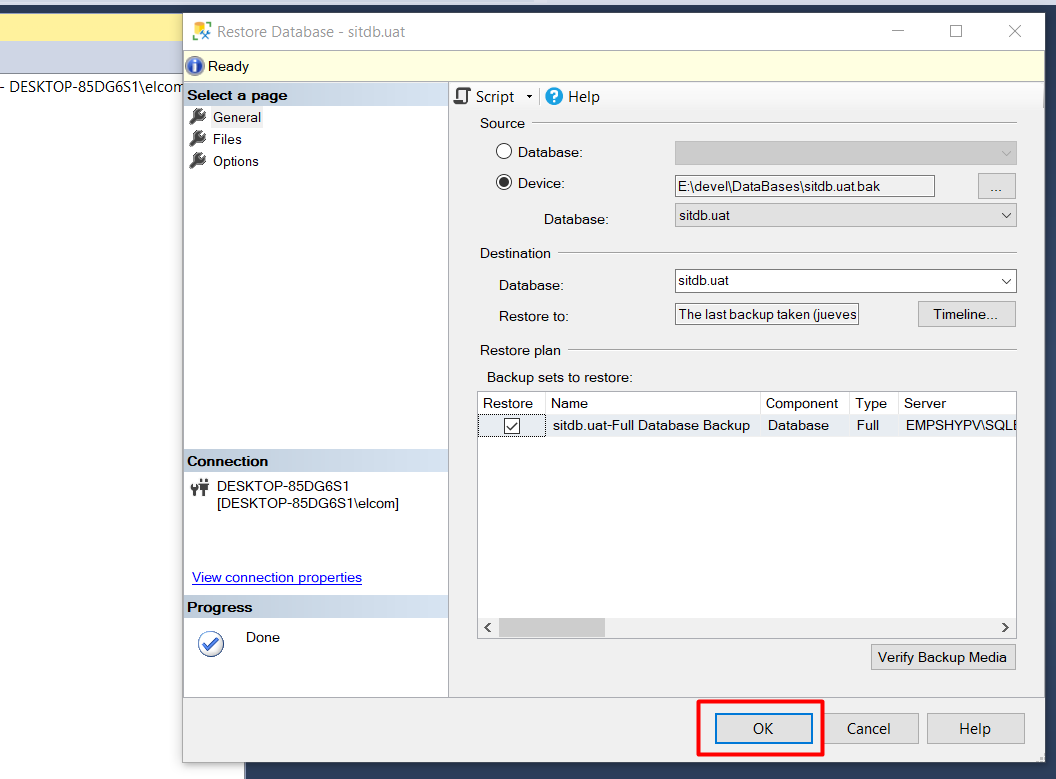Select the Device source radio button

pyautogui.click(x=504, y=183)
